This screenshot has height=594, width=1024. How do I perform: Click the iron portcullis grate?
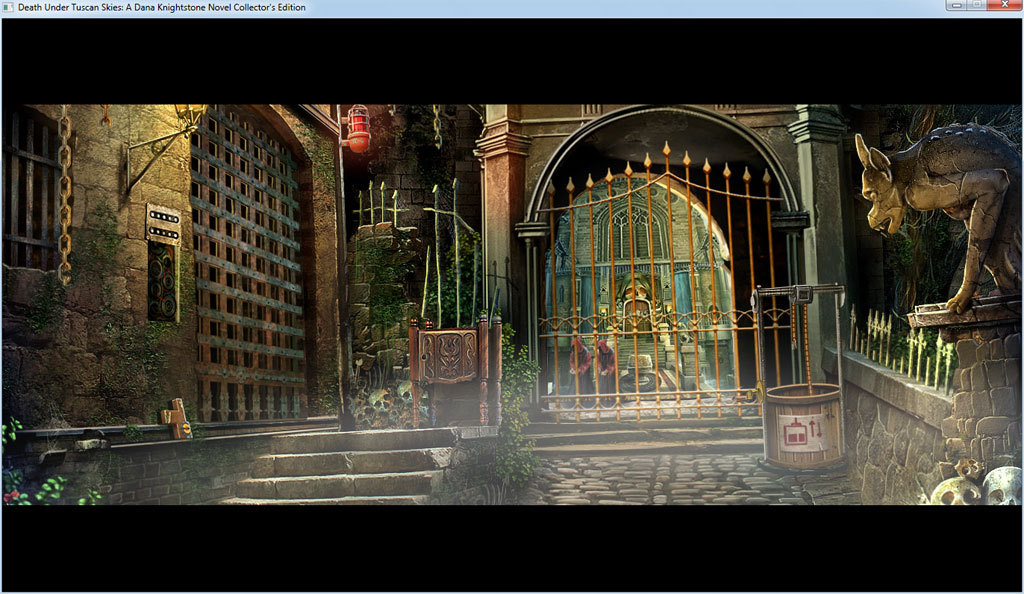247,264
